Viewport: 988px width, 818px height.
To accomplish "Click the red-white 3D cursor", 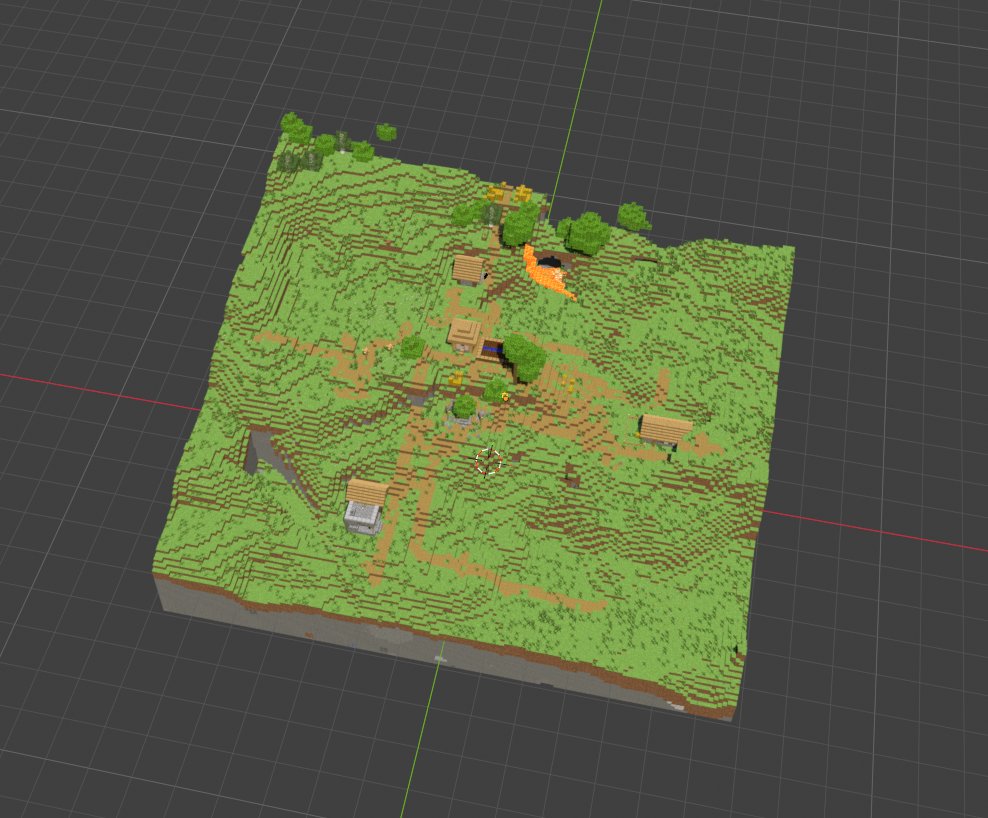I will pyautogui.click(x=488, y=461).
